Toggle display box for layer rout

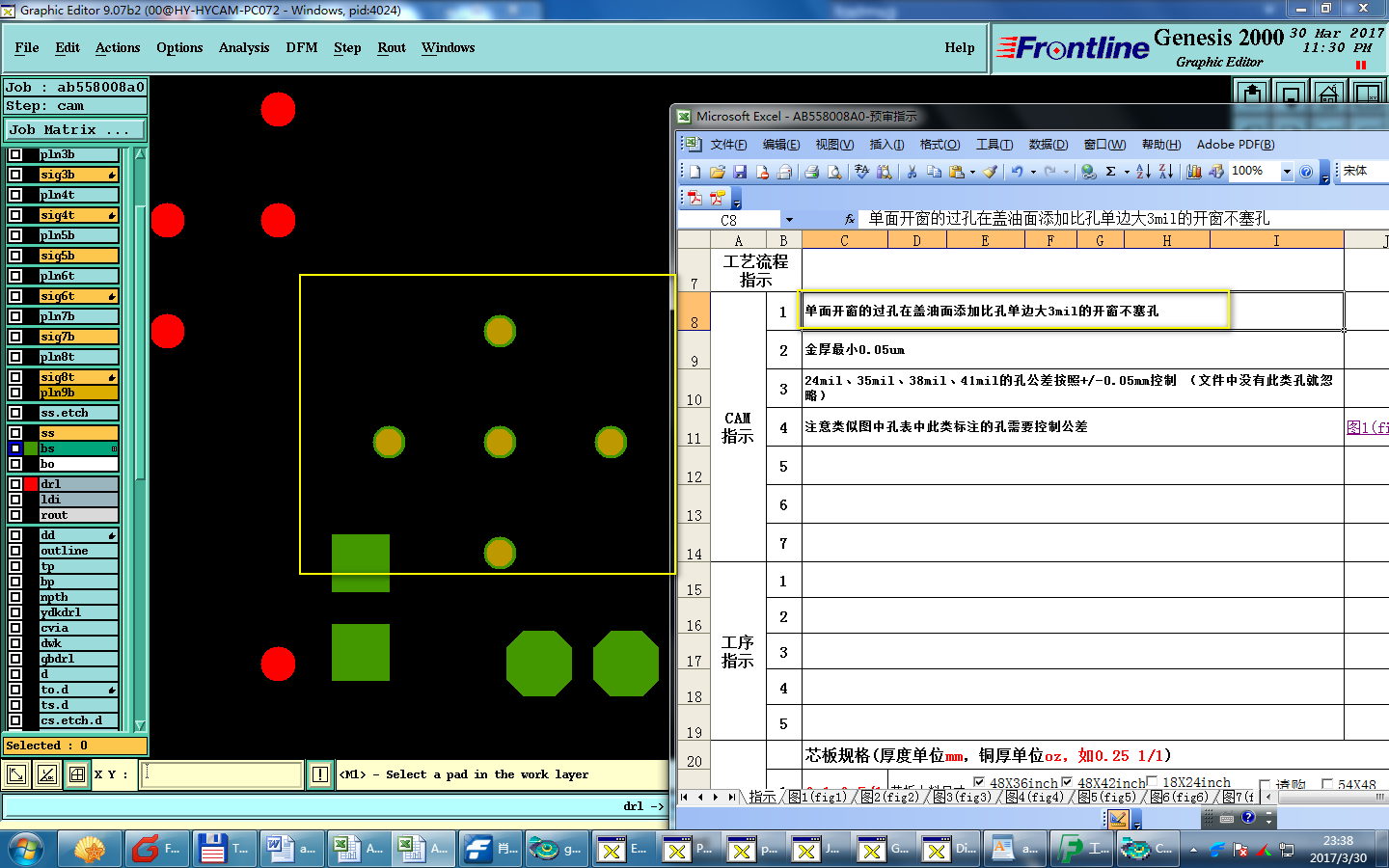coord(15,515)
